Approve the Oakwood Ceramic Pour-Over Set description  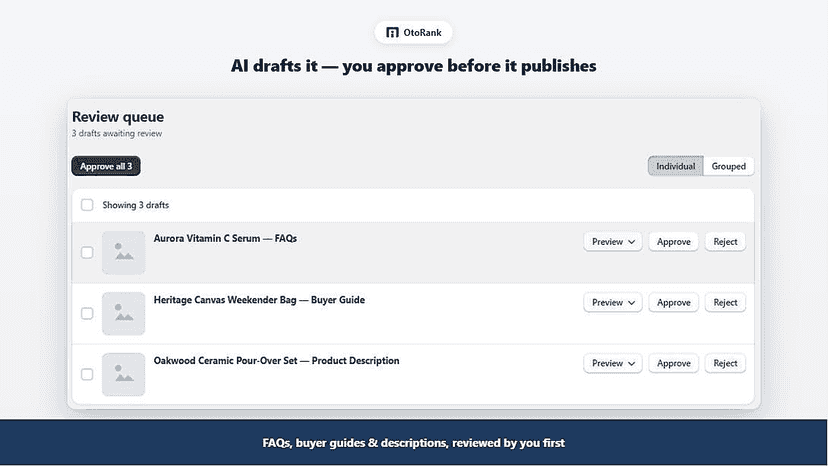click(x=673, y=363)
